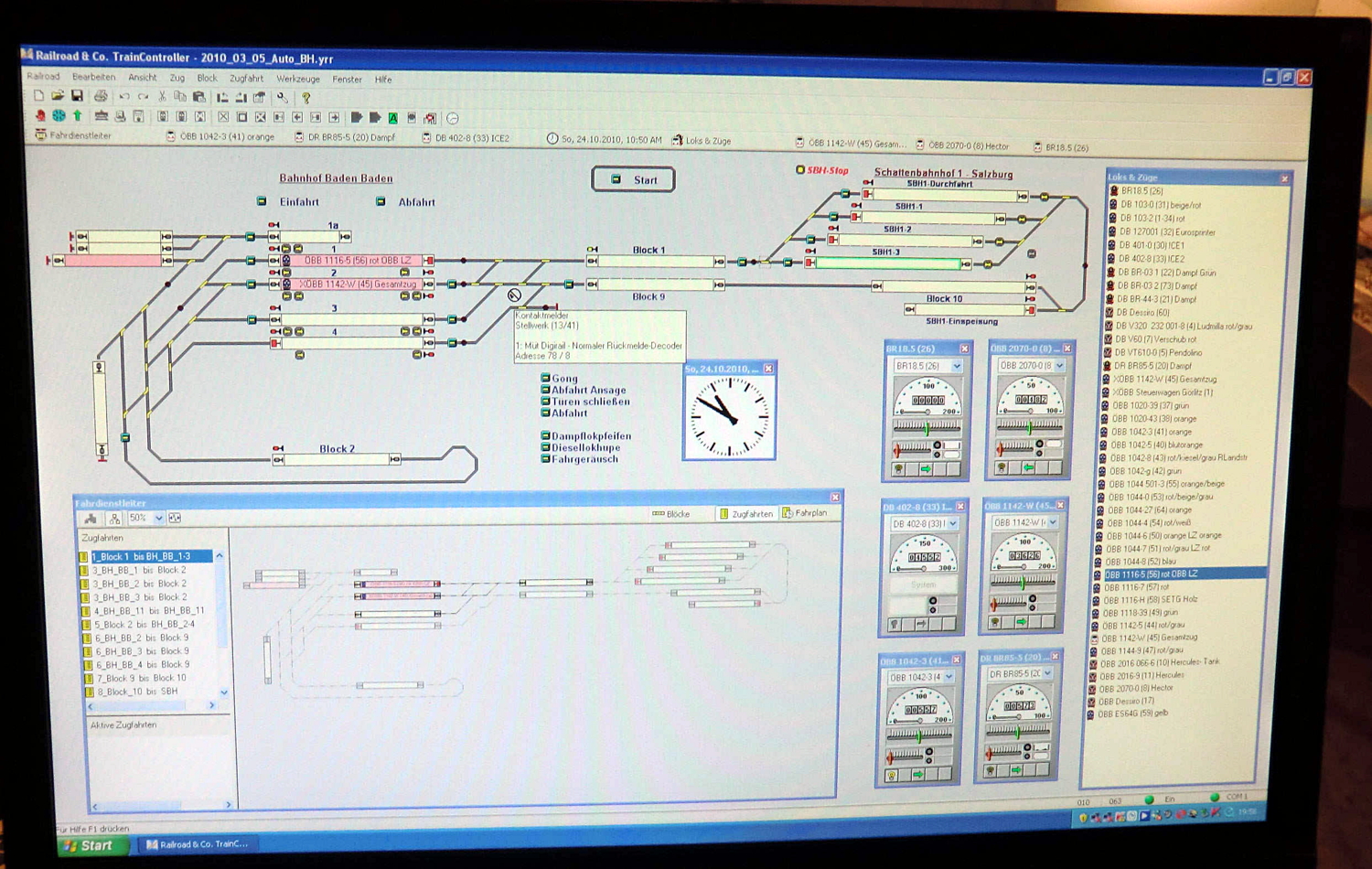Screen dimensions: 1372x869
Task: Click the Kontaktmelder circle symbol on track
Action: coord(514,295)
